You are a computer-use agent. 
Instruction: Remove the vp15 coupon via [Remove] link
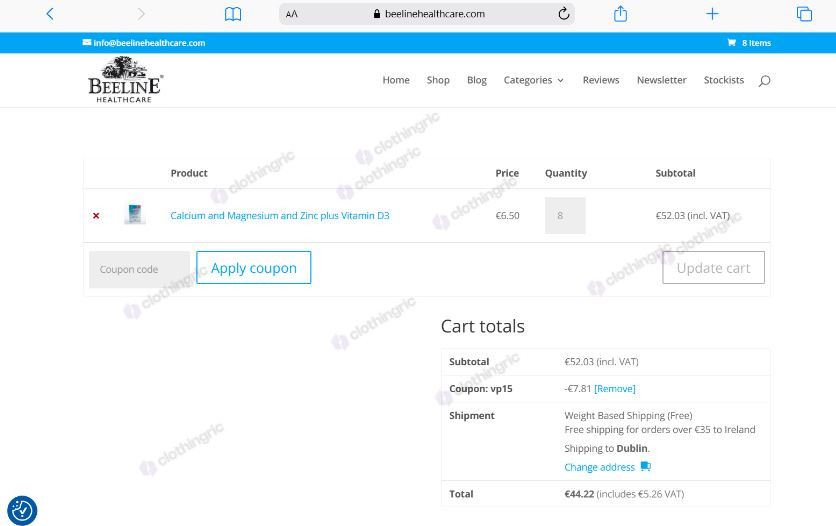[x=615, y=389]
